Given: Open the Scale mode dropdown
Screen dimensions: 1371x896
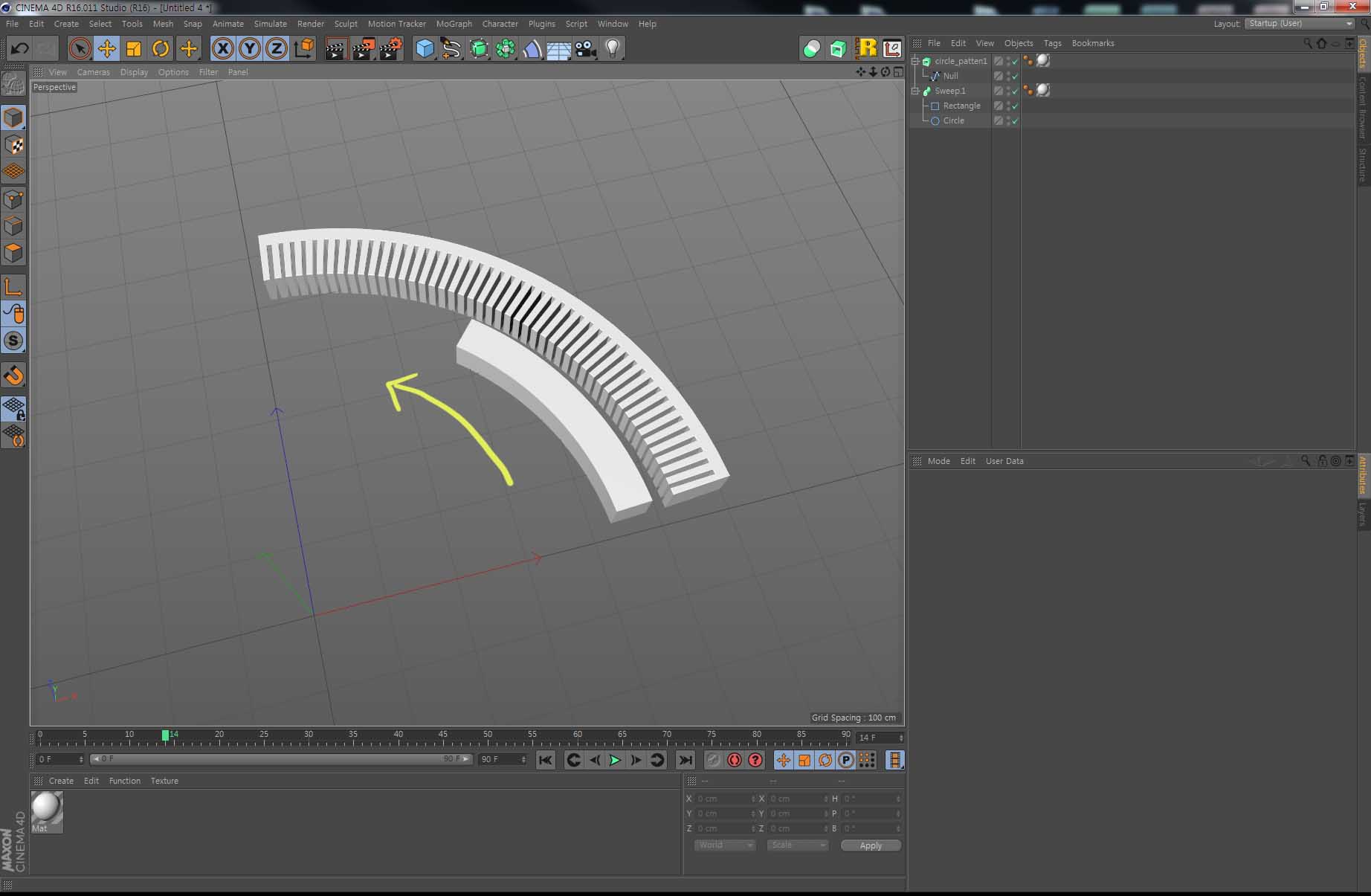Looking at the screenshot, I should (797, 845).
